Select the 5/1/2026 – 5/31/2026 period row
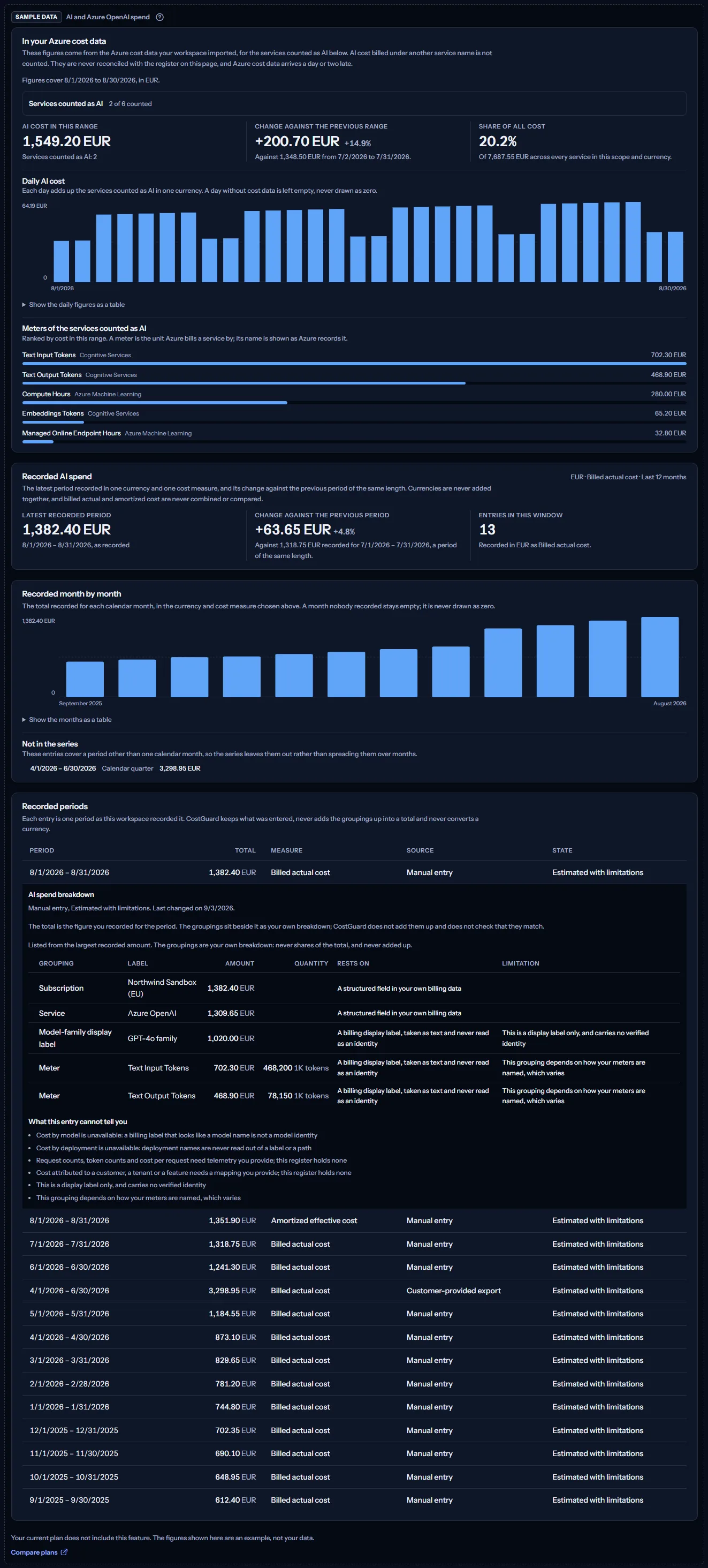708x1568 pixels. tap(354, 1314)
